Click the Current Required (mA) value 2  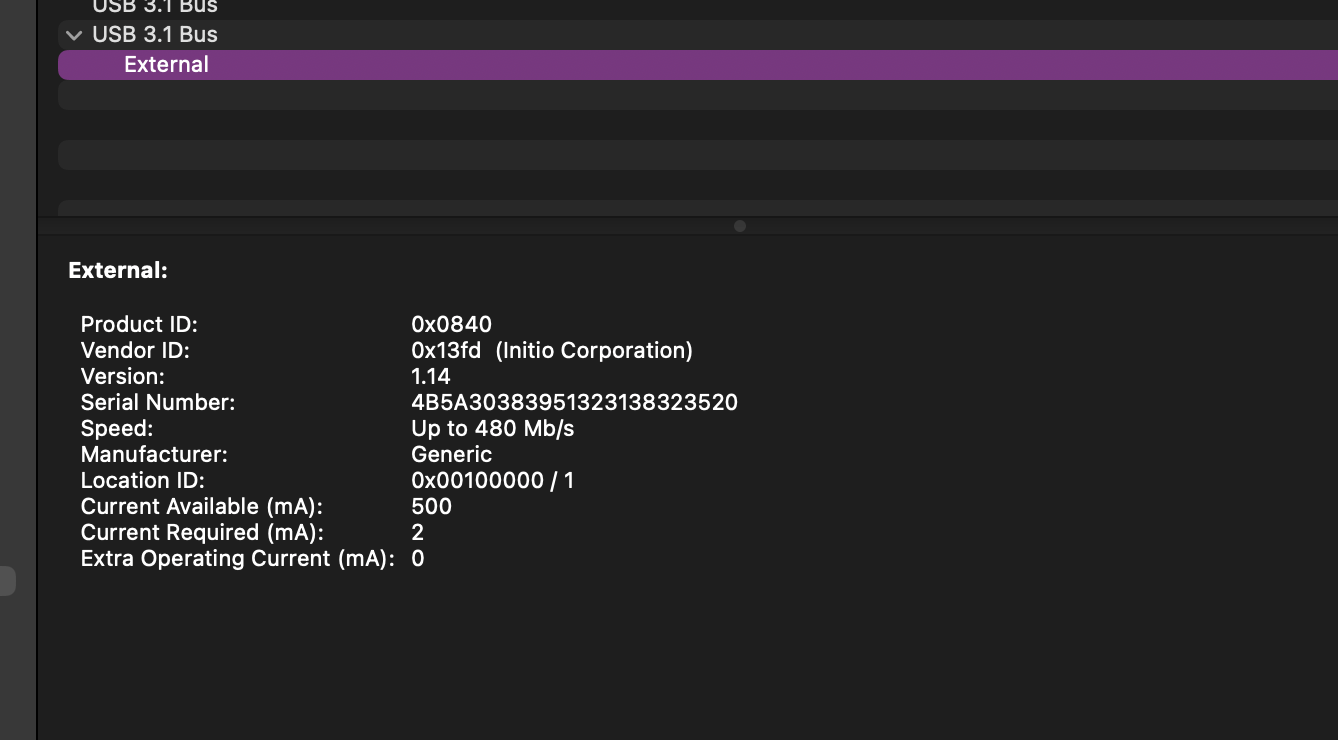(x=418, y=532)
